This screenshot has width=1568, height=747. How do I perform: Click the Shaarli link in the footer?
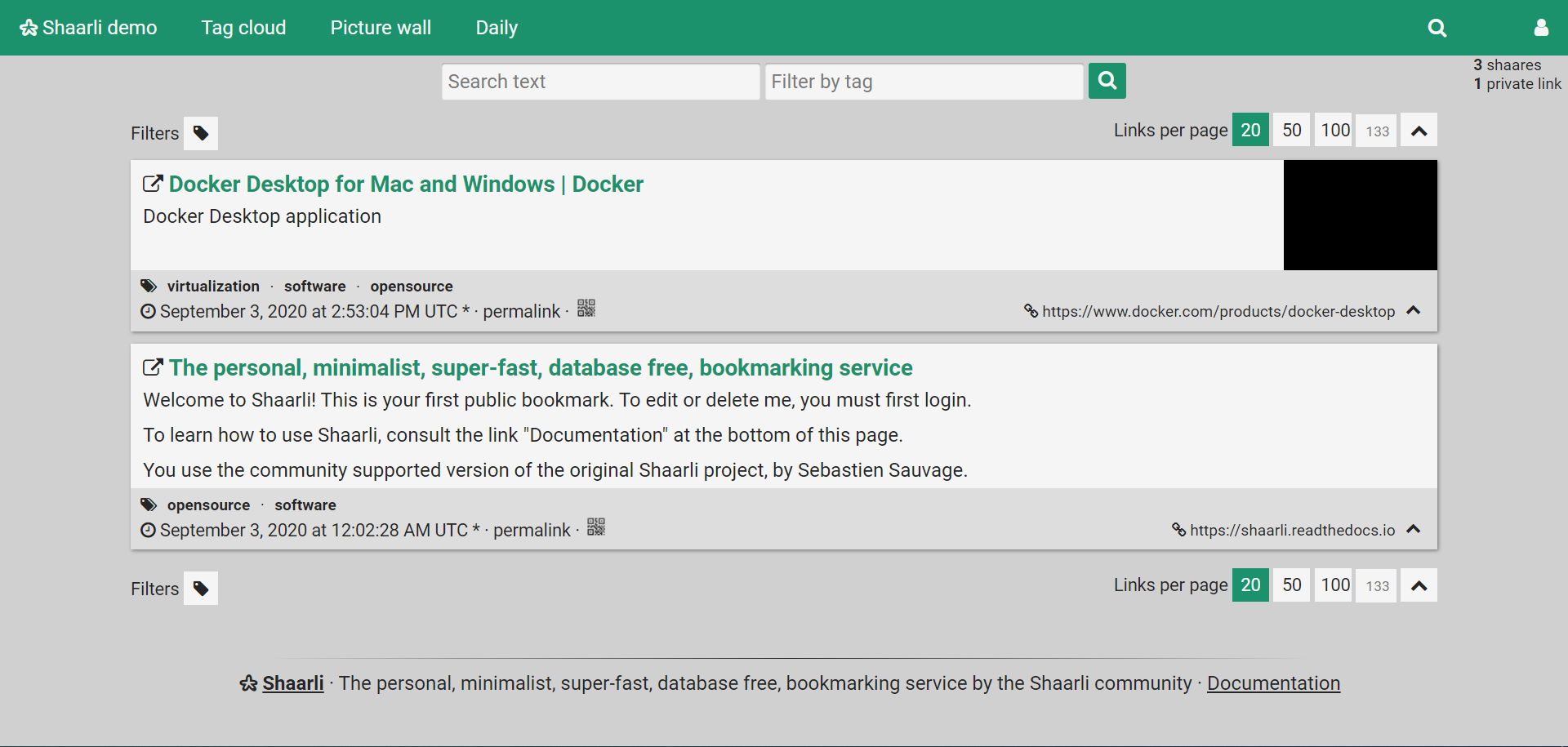292,683
